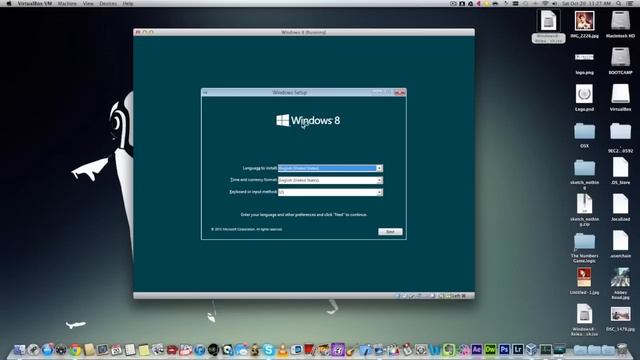Open VirtualBox cube icon in the Dock
640x360 pixels.
(531, 349)
